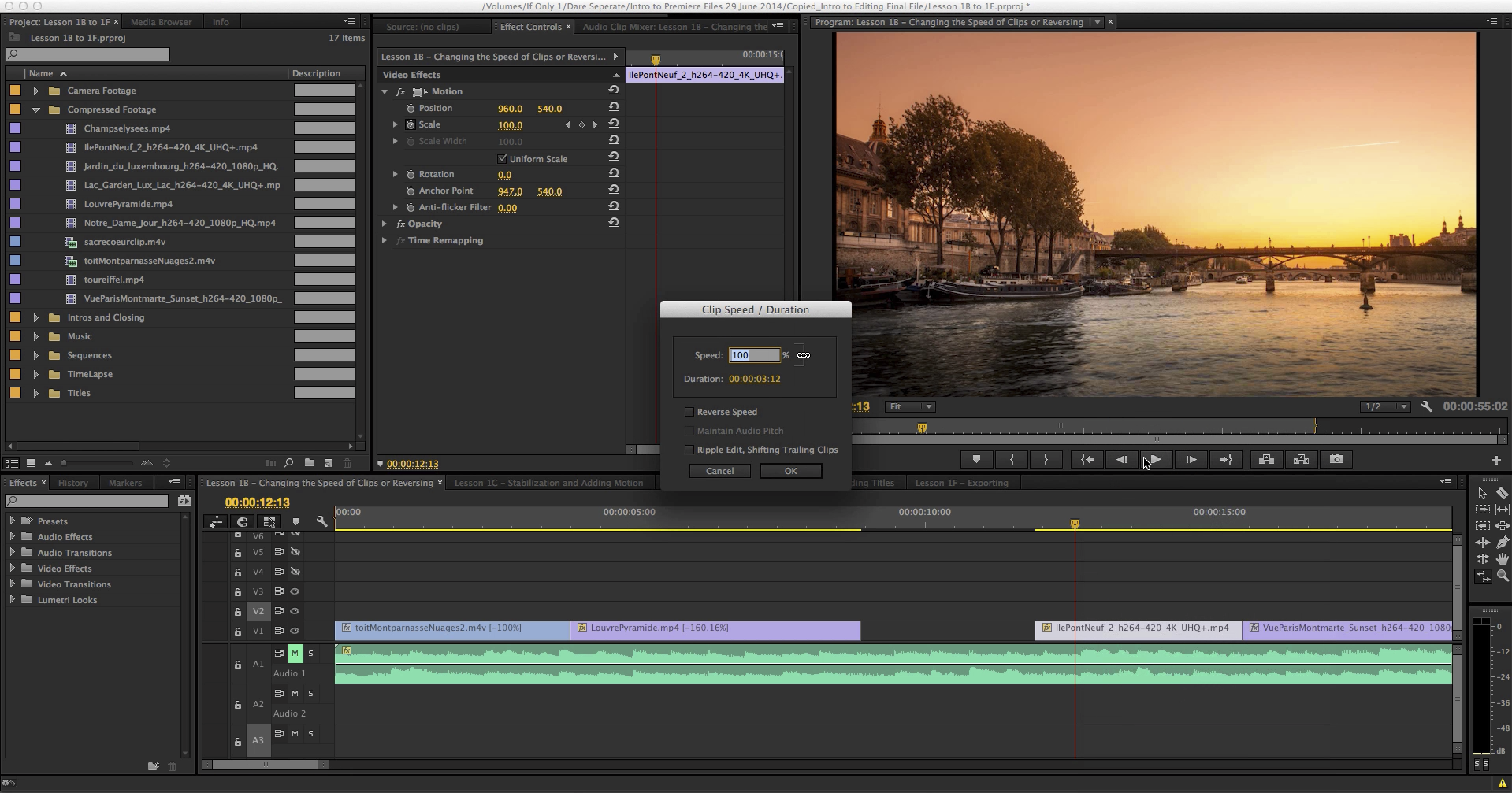The height and width of the screenshot is (793, 1512).
Task: Select the Selection arrow tool
Action: click(1482, 493)
